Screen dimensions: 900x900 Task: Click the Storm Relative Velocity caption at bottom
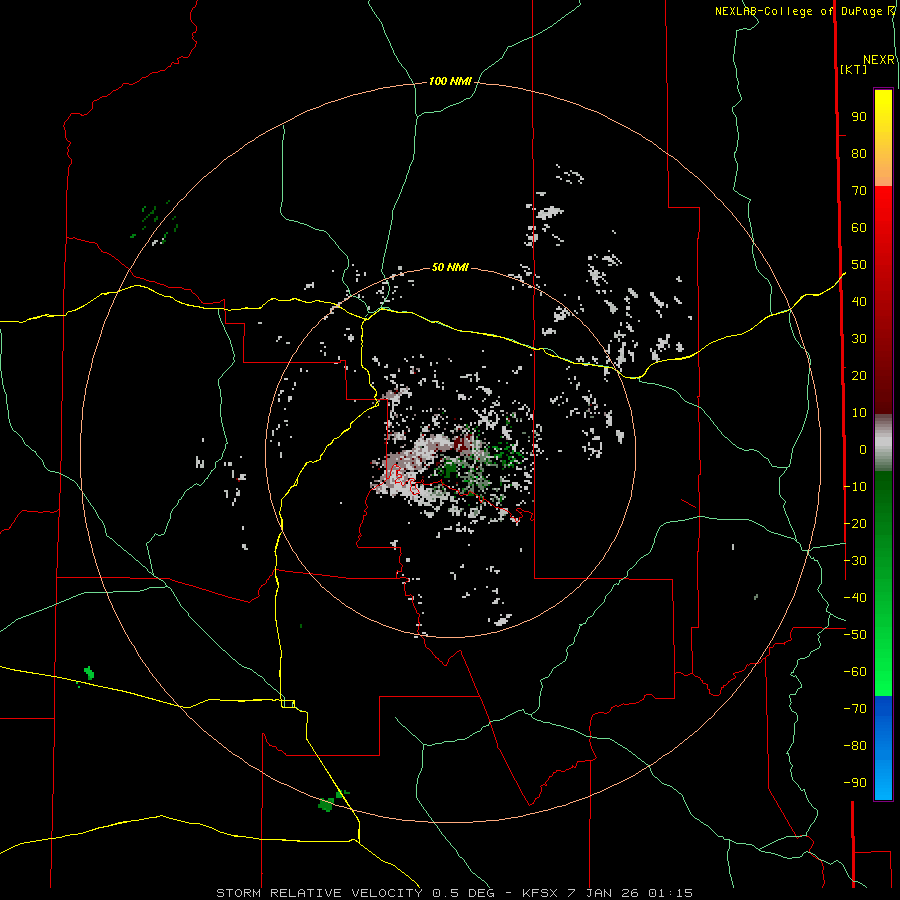click(x=454, y=893)
